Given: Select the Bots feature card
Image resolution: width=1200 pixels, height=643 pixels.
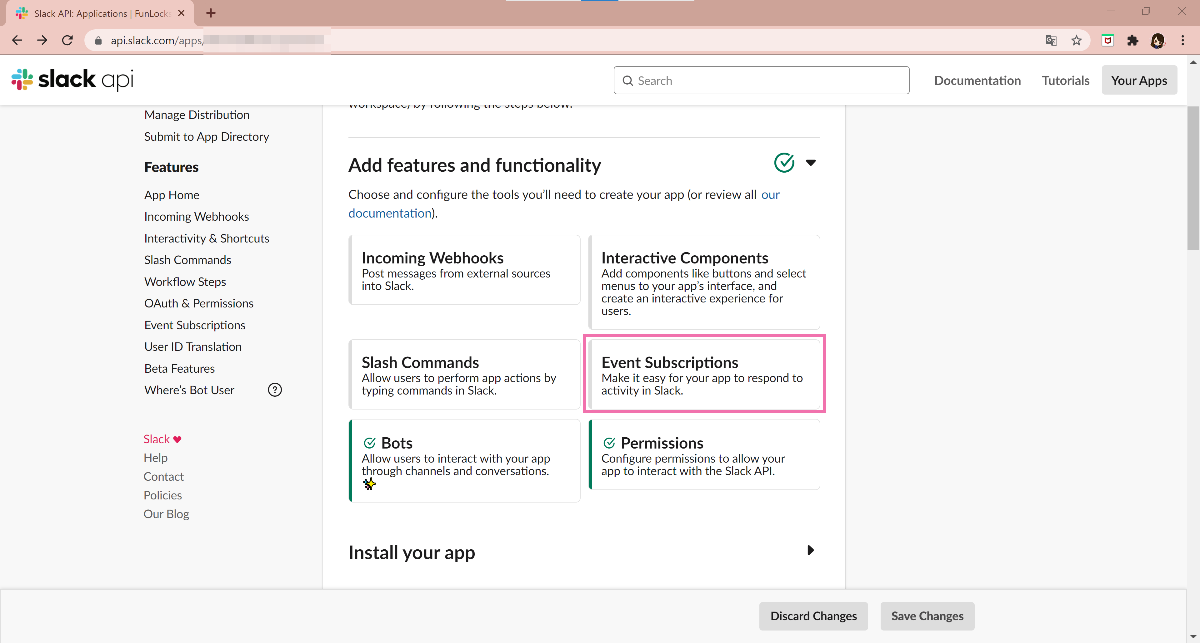Looking at the screenshot, I should [x=465, y=460].
